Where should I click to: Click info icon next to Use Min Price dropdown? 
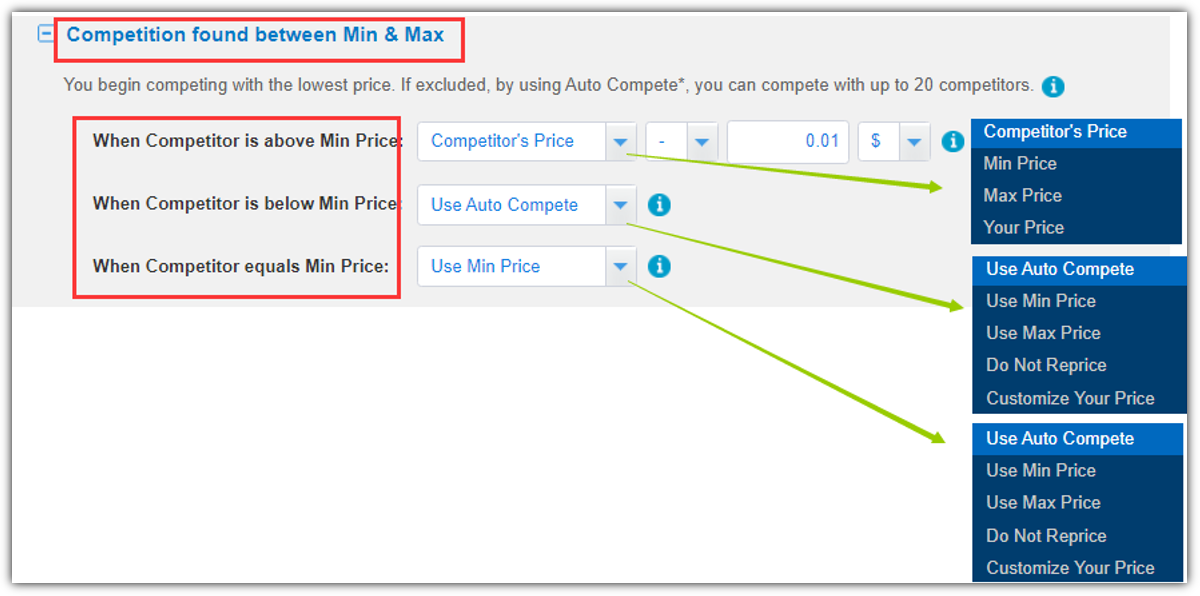(659, 267)
